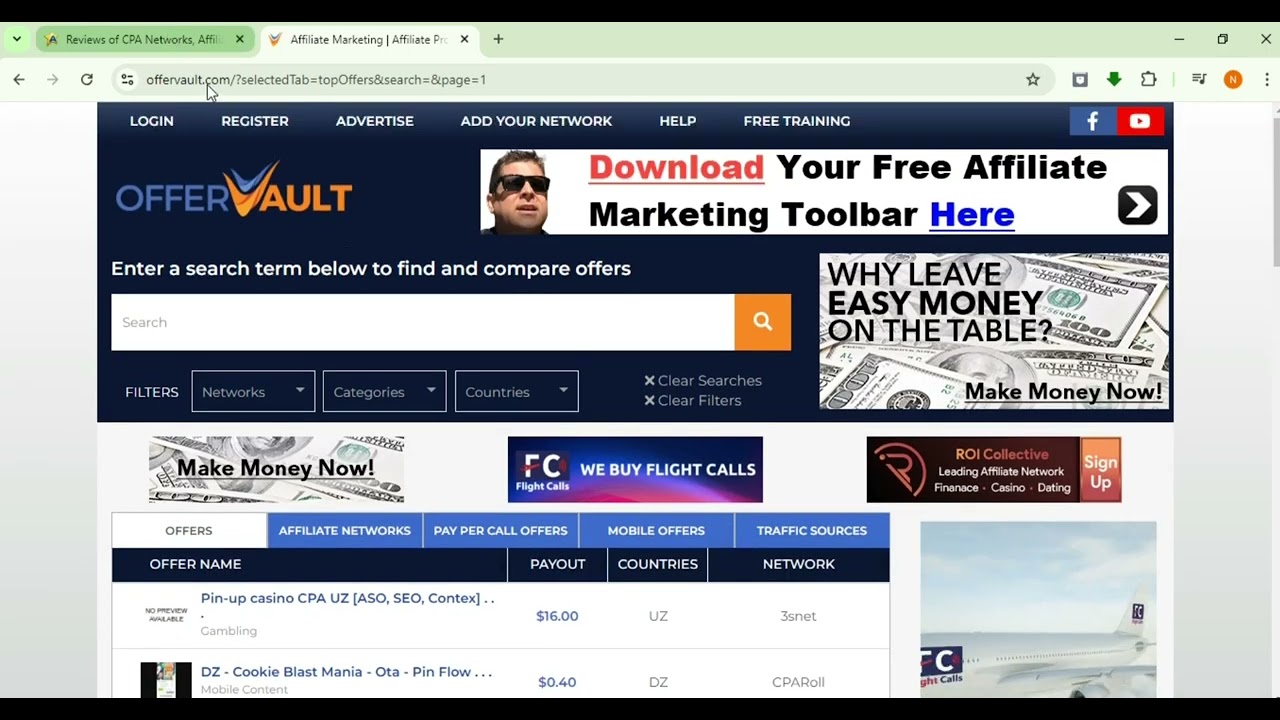Click Clear Searches
Image resolution: width=1280 pixels, height=720 pixels.
(x=702, y=380)
